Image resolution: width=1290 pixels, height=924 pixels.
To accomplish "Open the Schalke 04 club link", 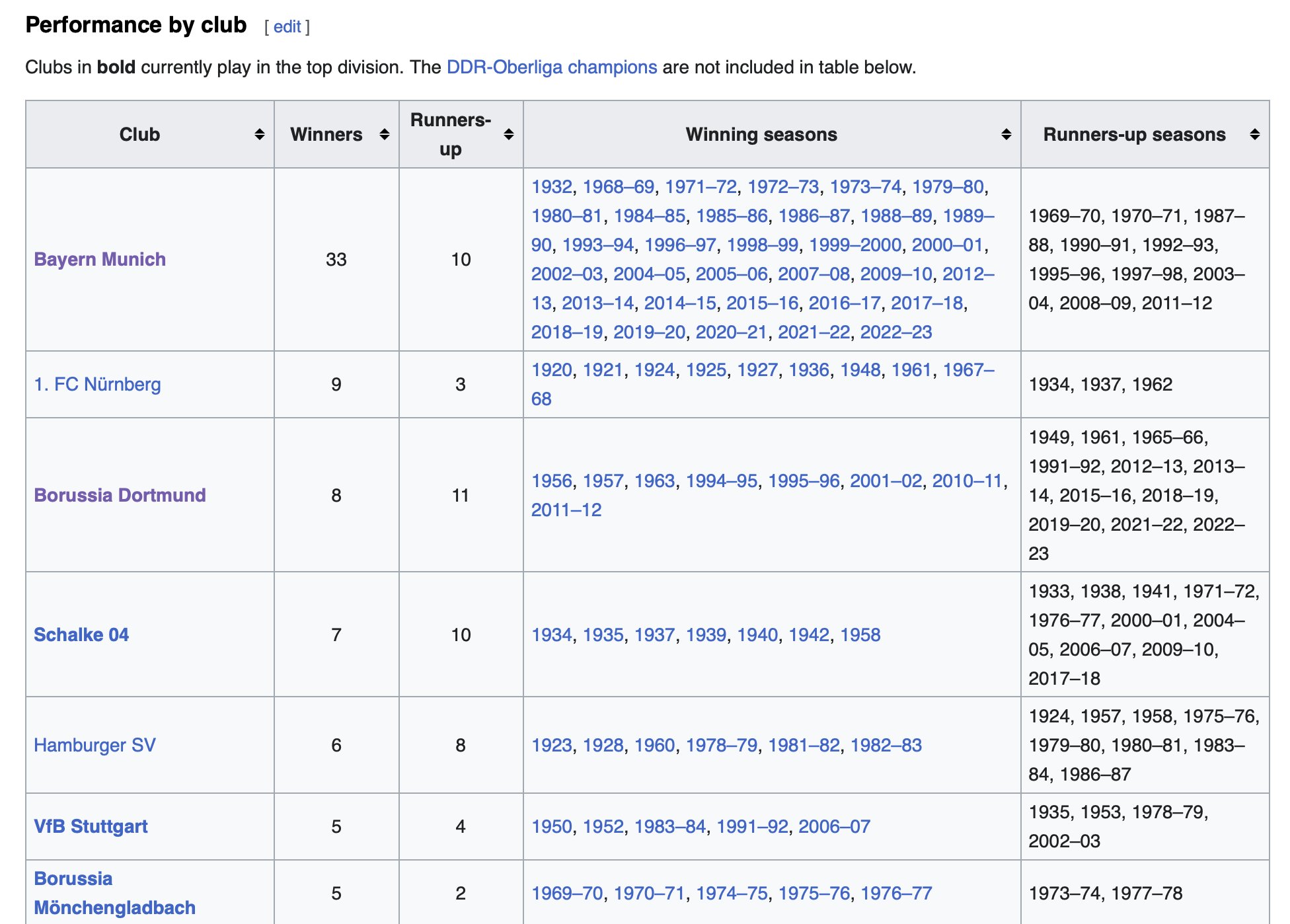I will click(81, 635).
